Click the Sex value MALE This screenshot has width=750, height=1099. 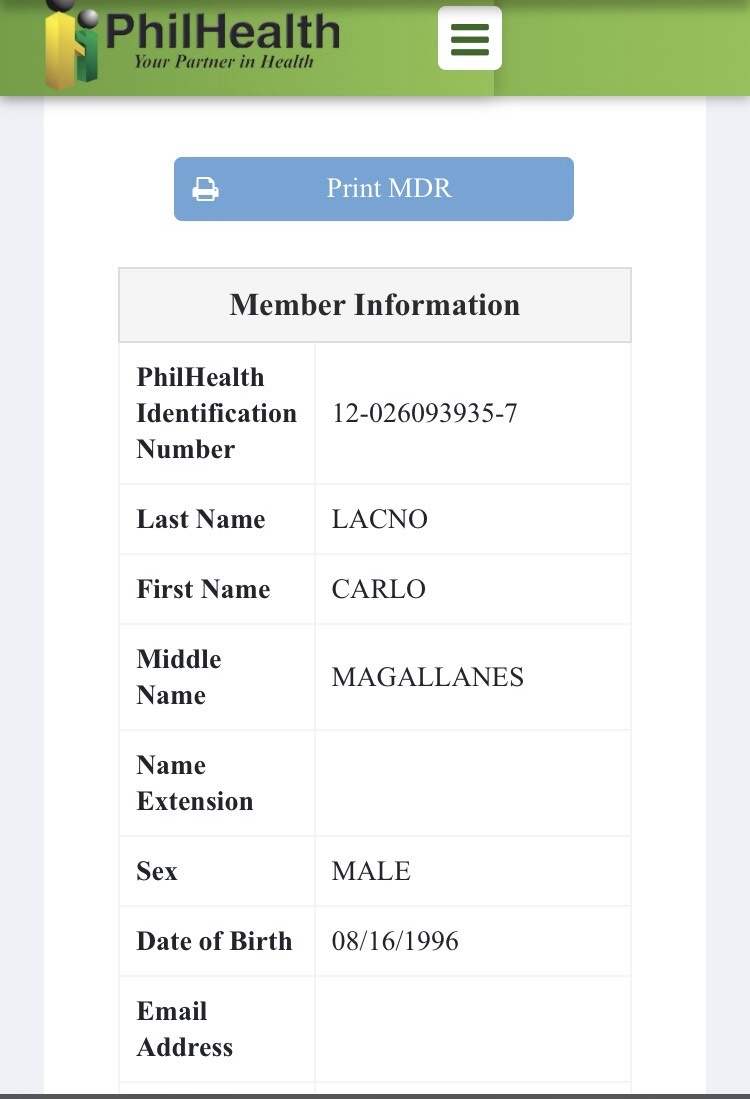(371, 871)
